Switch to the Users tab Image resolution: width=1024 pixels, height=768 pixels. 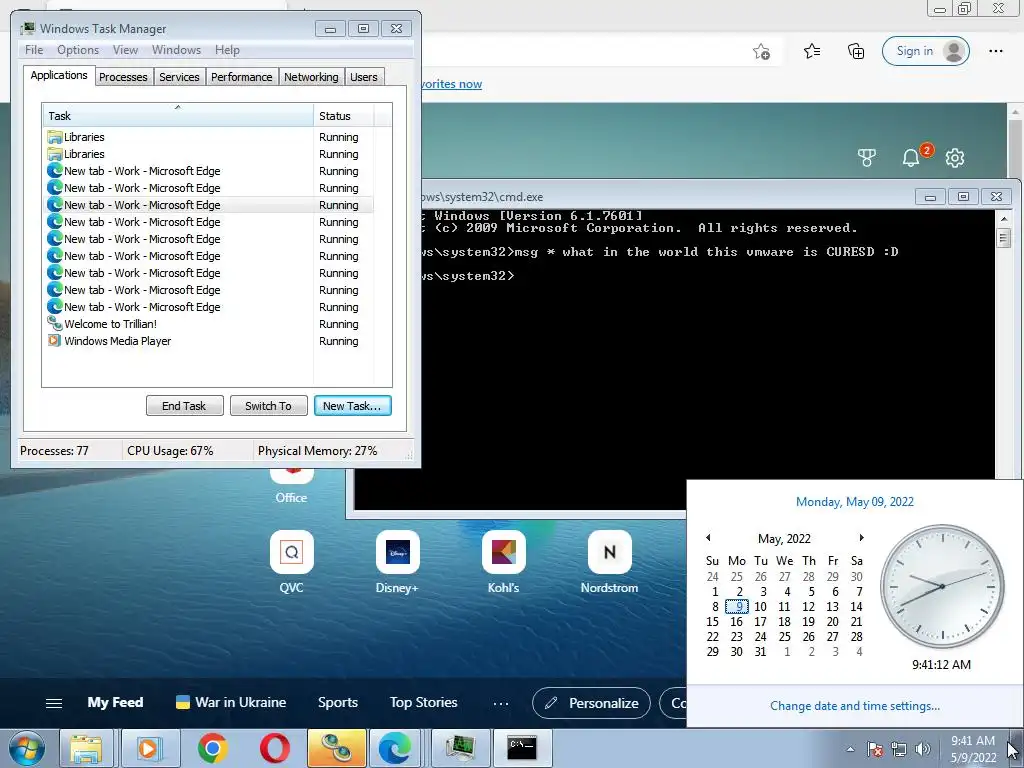click(364, 77)
